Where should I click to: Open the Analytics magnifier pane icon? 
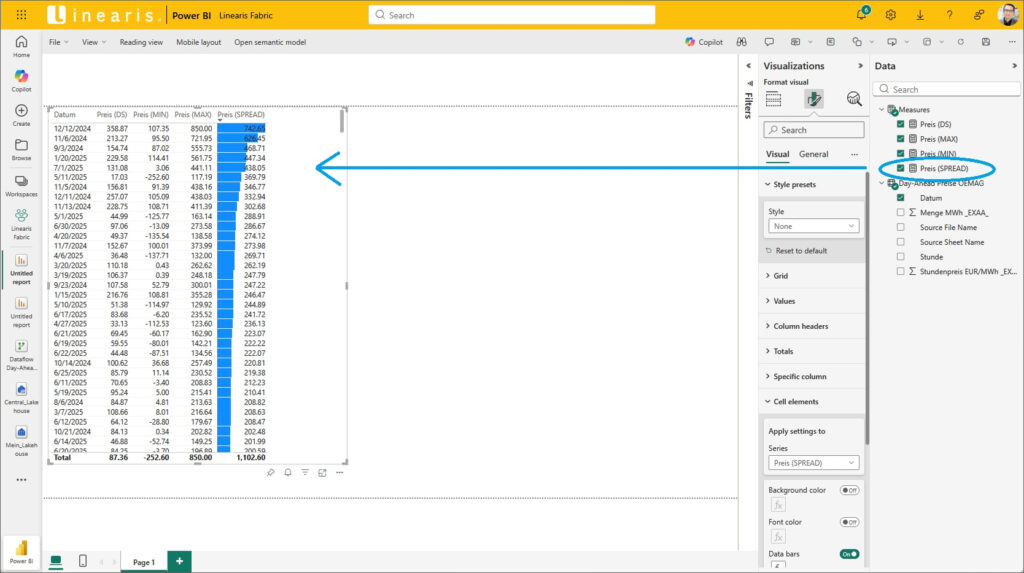click(853, 99)
